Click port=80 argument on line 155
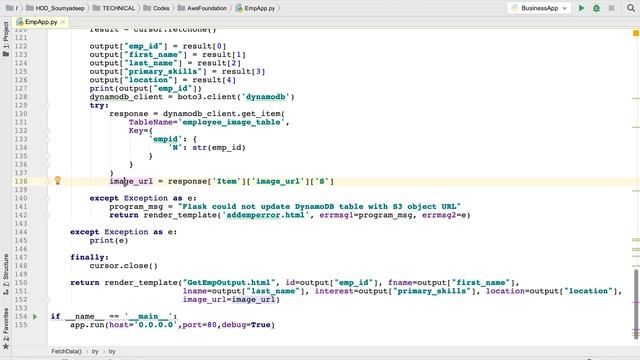The image size is (640, 360). pos(200,325)
